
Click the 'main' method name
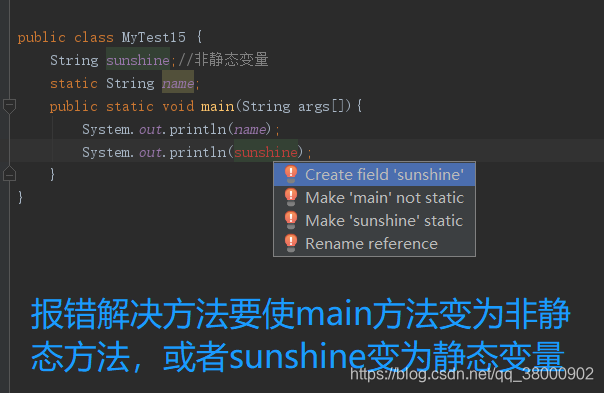point(217,106)
